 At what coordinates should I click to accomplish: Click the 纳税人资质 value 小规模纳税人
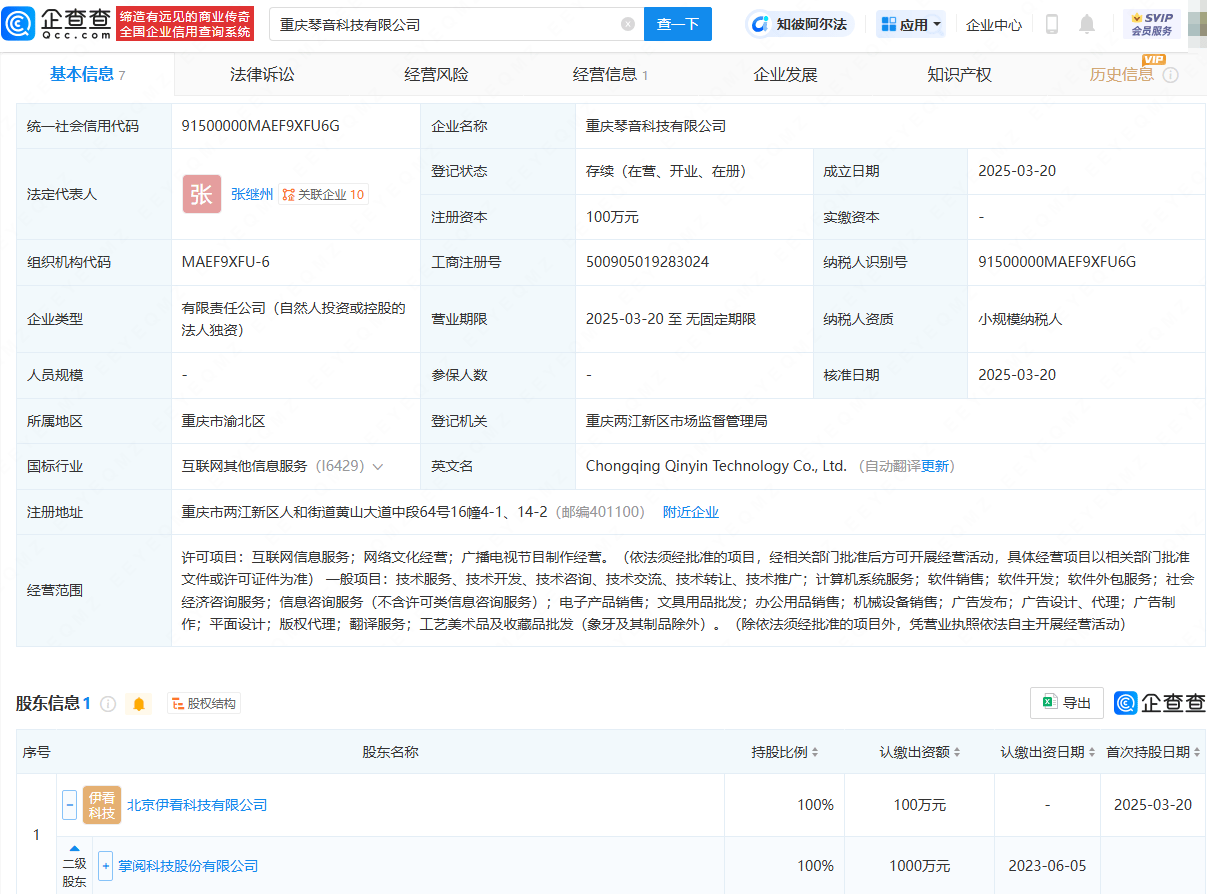tap(1020, 319)
